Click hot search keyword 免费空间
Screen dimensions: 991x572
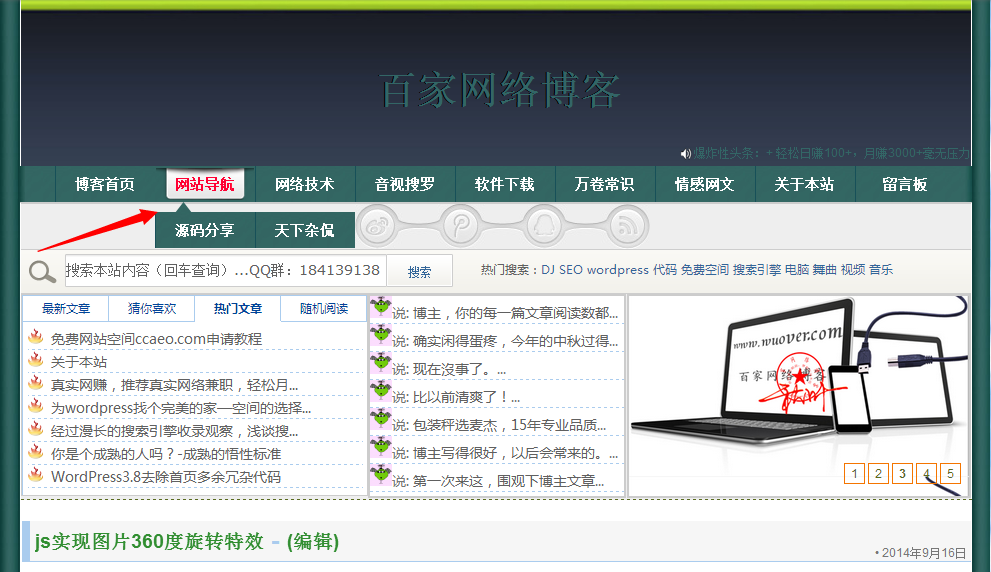(705, 270)
